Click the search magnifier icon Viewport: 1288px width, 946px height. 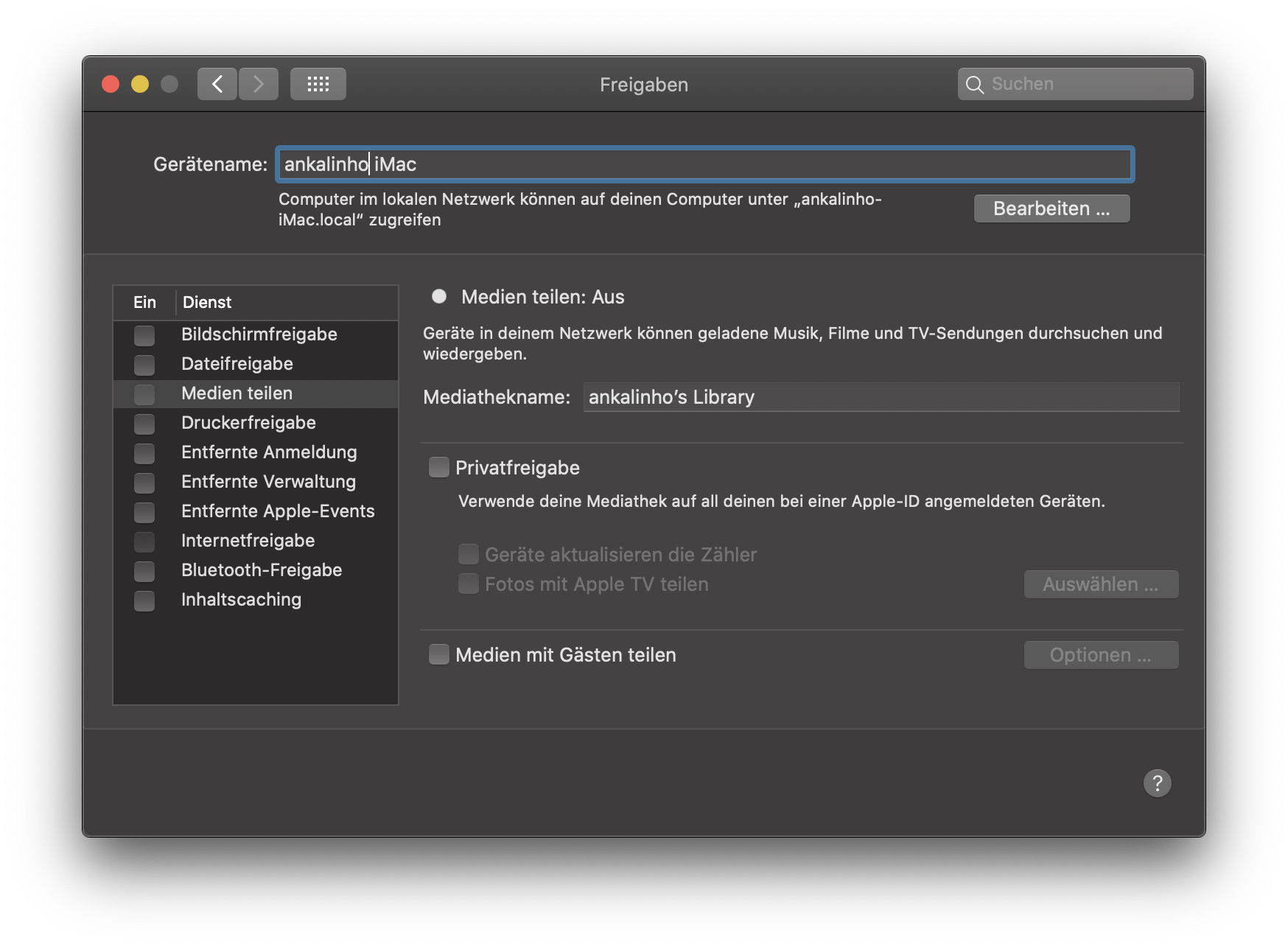click(974, 85)
